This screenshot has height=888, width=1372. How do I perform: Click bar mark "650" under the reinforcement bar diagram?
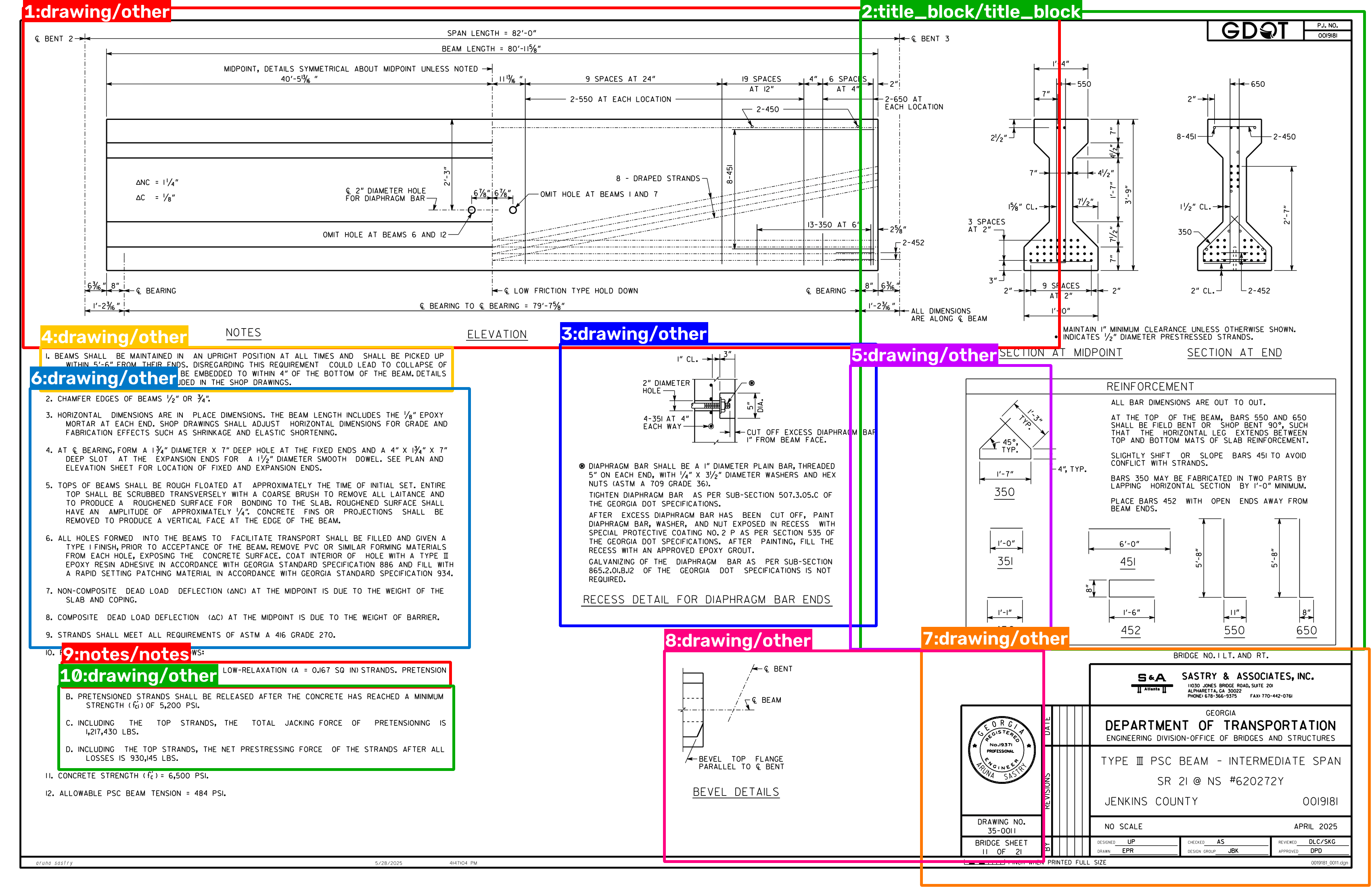pyautogui.click(x=1306, y=630)
